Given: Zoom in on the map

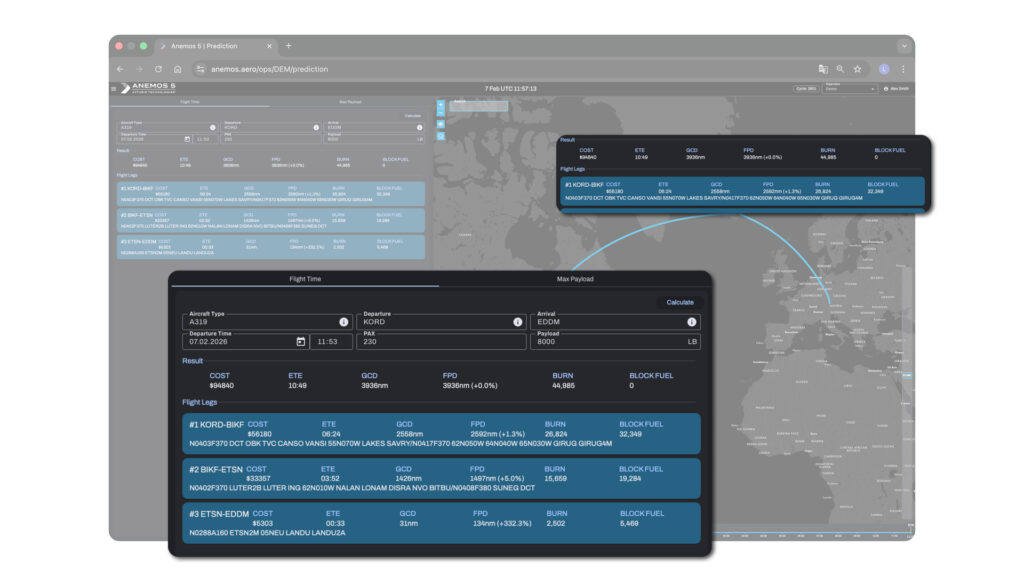Looking at the screenshot, I should [x=440, y=104].
